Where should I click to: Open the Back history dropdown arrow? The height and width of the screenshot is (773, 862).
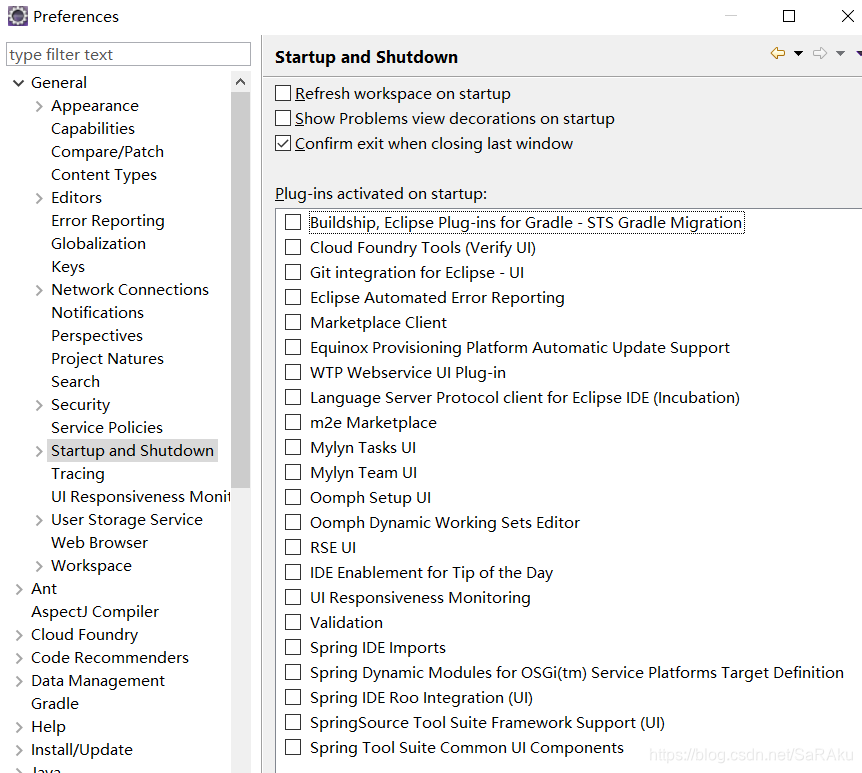[798, 54]
